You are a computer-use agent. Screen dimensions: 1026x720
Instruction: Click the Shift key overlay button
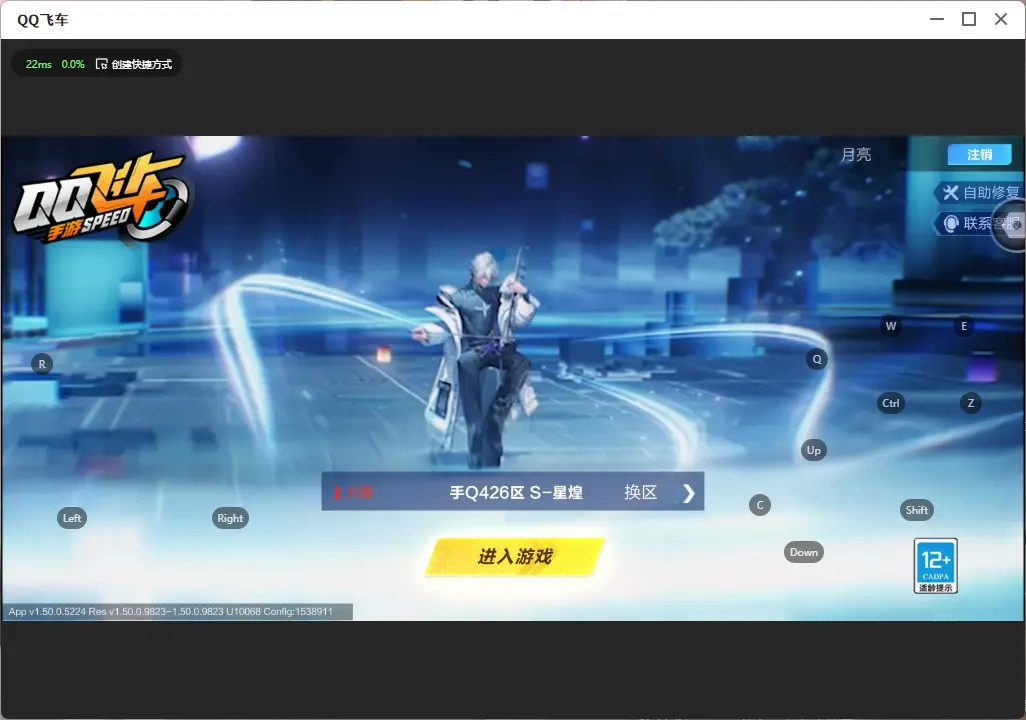tap(917, 510)
